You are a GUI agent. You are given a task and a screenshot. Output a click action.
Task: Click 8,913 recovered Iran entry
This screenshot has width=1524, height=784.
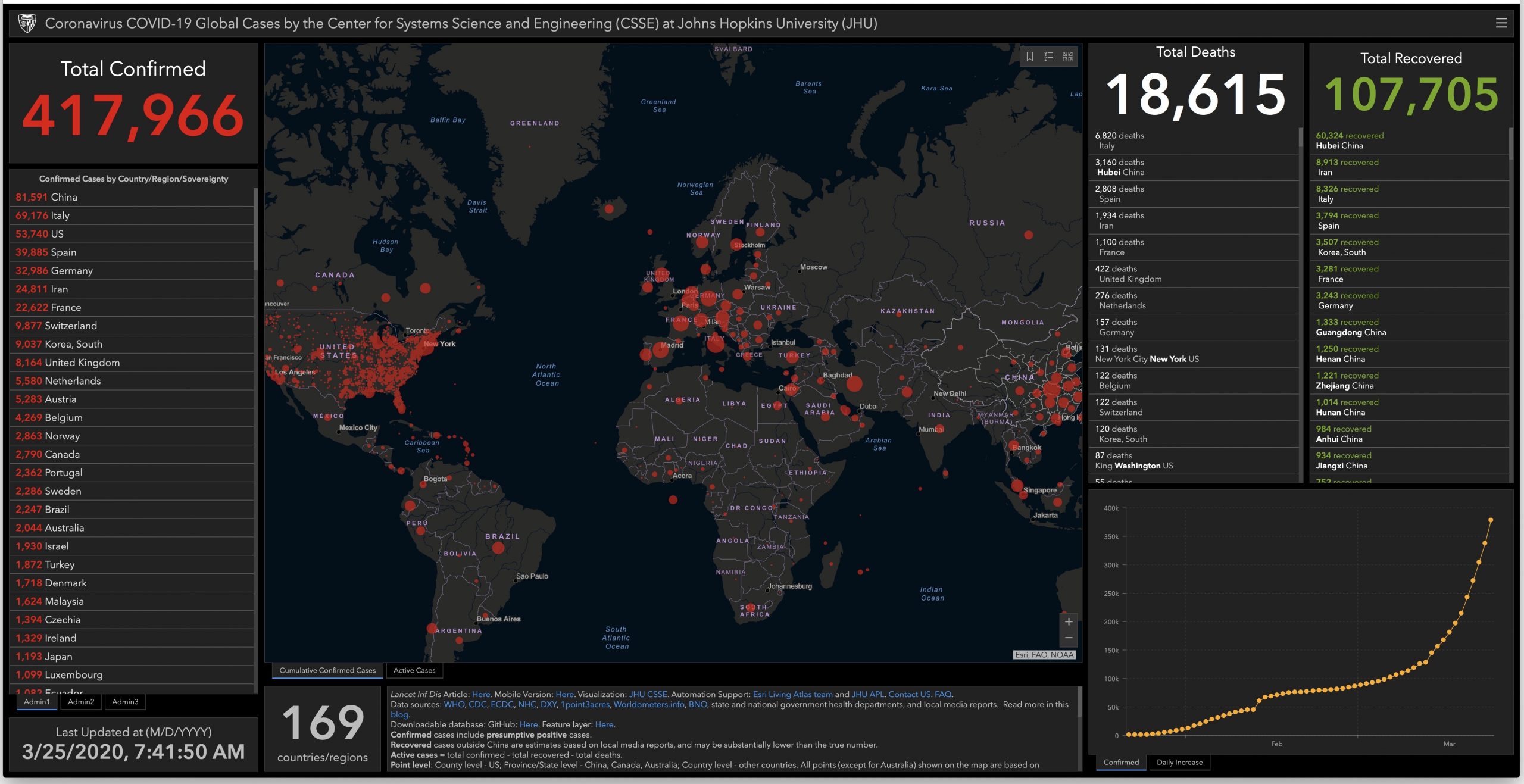[x=1410, y=167]
